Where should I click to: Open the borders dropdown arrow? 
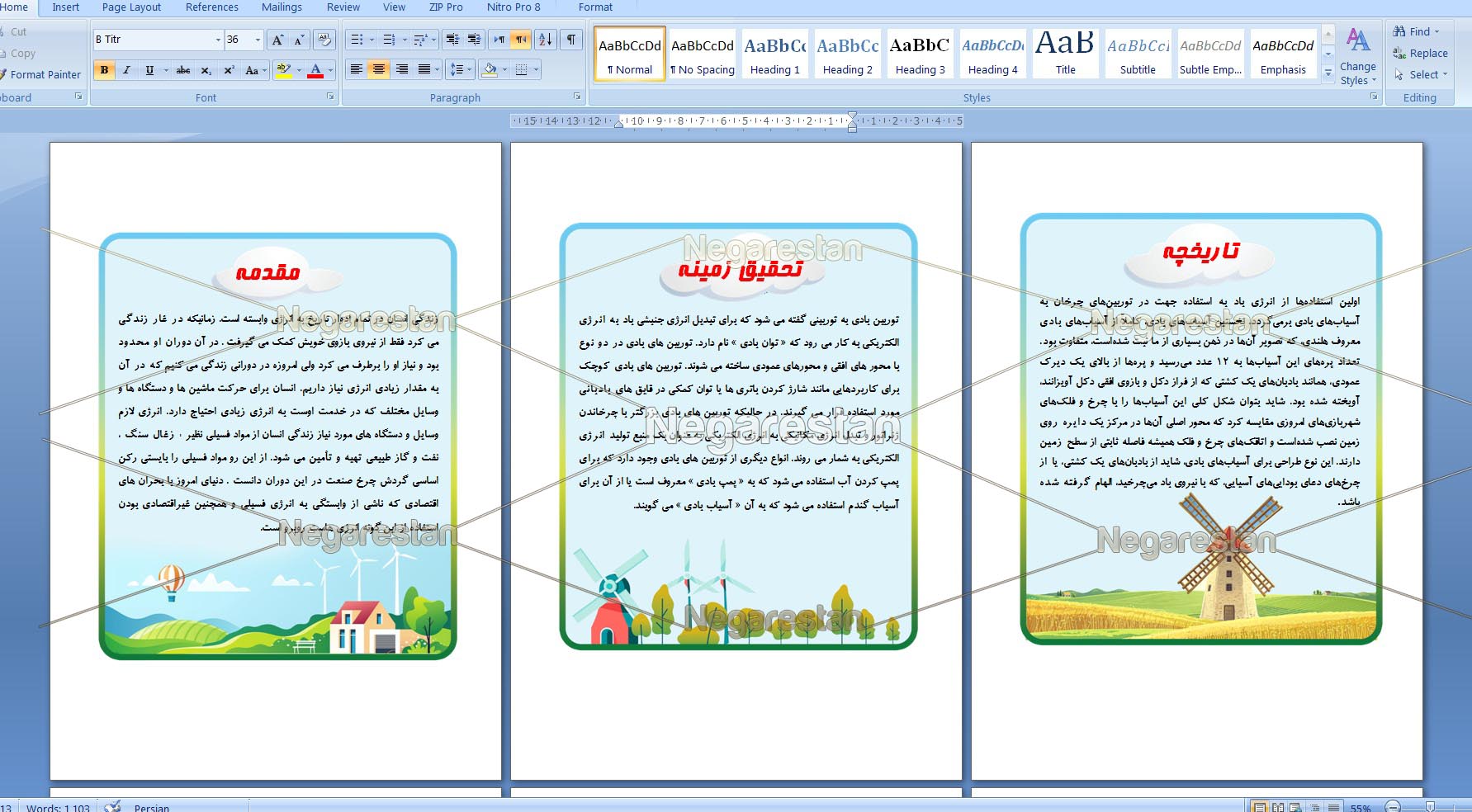[536, 70]
